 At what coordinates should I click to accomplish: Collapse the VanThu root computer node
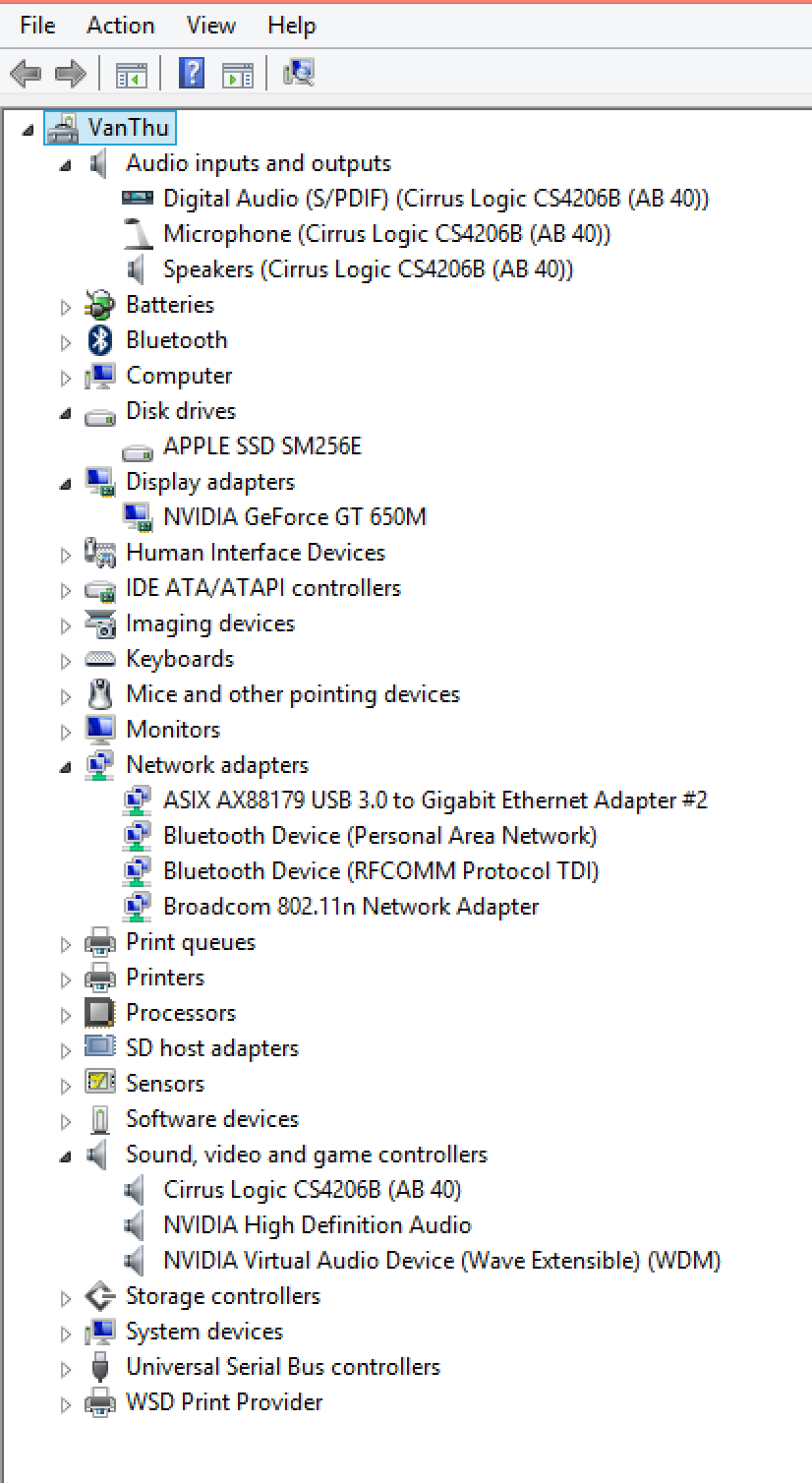[28, 130]
